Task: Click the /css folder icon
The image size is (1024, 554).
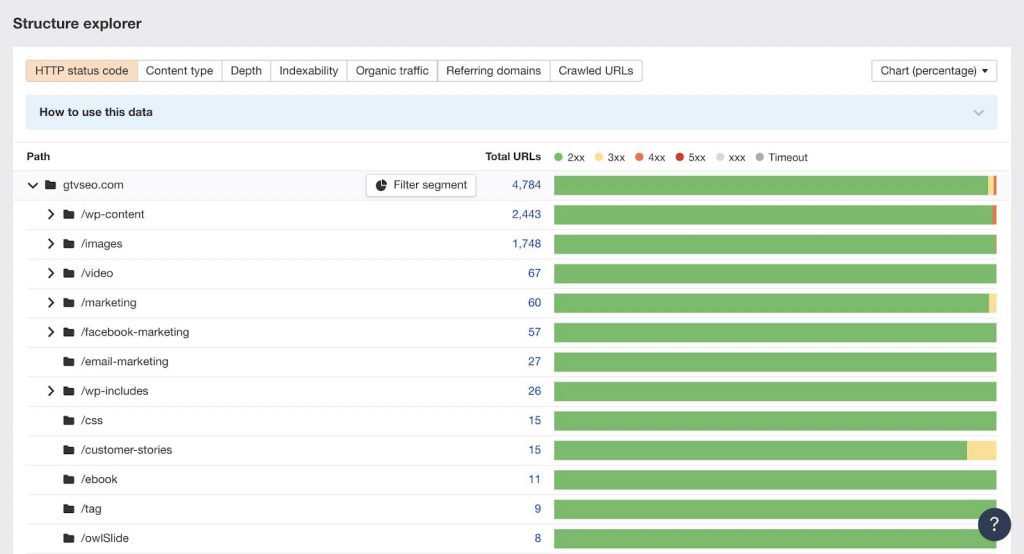Action: (x=69, y=421)
